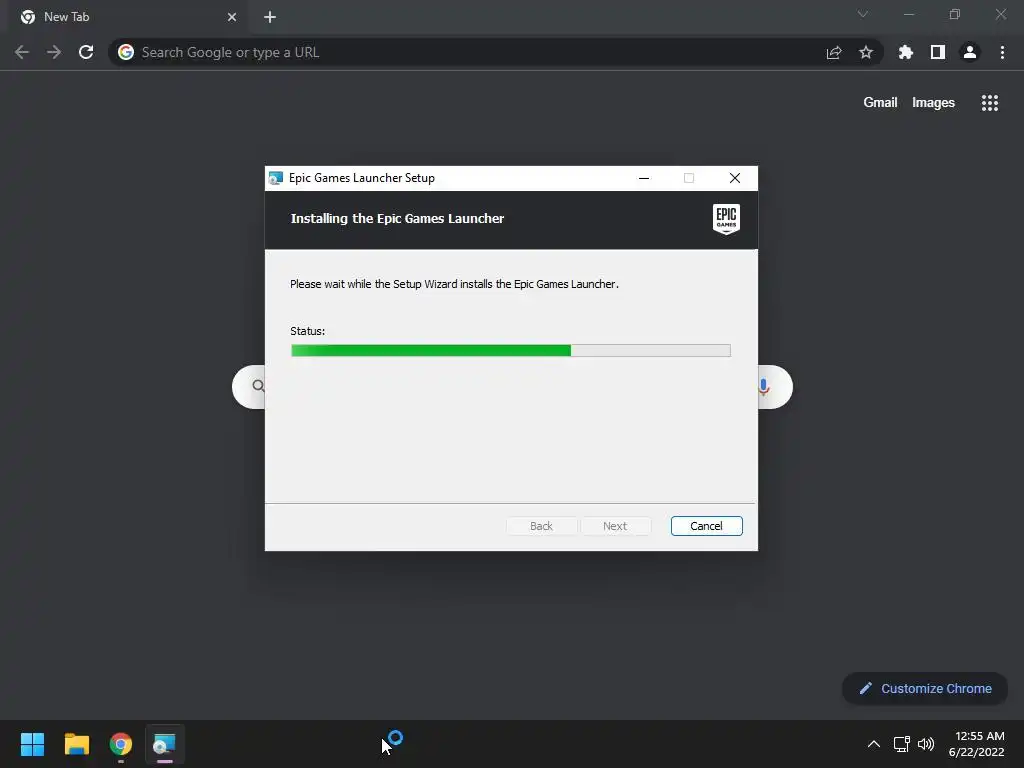The width and height of the screenshot is (1024, 768).
Task: Click the Google icon in address bar
Action: click(x=126, y=52)
